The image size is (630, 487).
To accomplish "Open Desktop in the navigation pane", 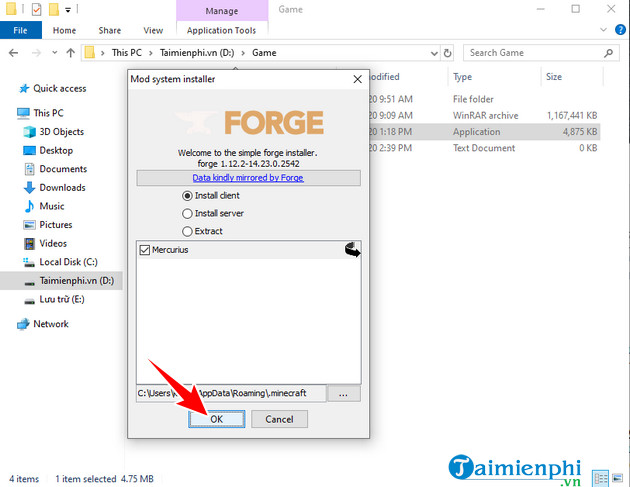I will tap(56, 150).
